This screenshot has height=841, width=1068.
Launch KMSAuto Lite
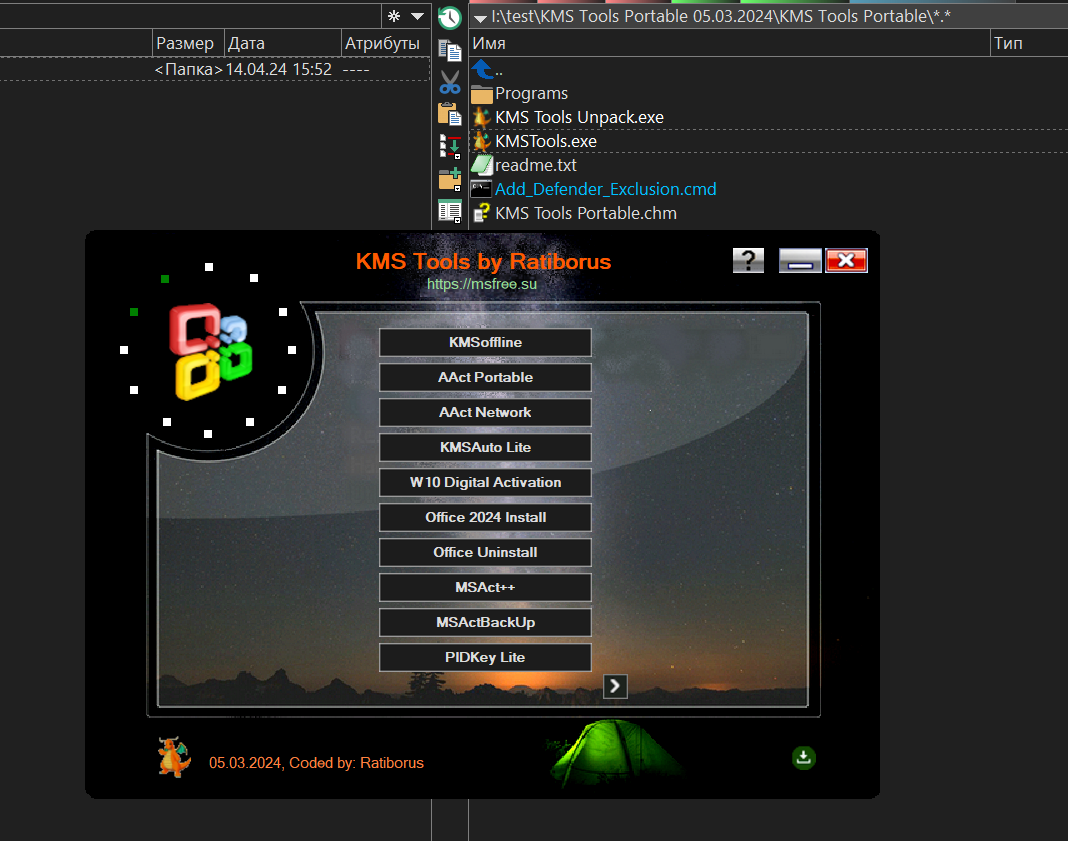(485, 447)
